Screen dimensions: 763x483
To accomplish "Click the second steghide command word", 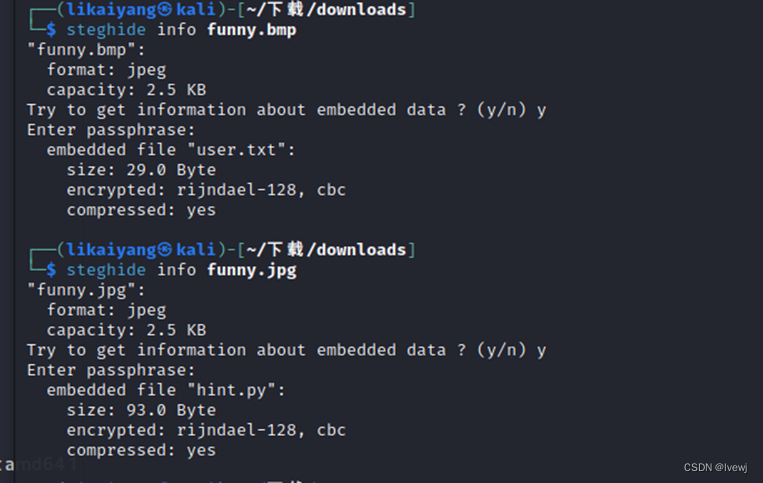I will tap(106, 270).
